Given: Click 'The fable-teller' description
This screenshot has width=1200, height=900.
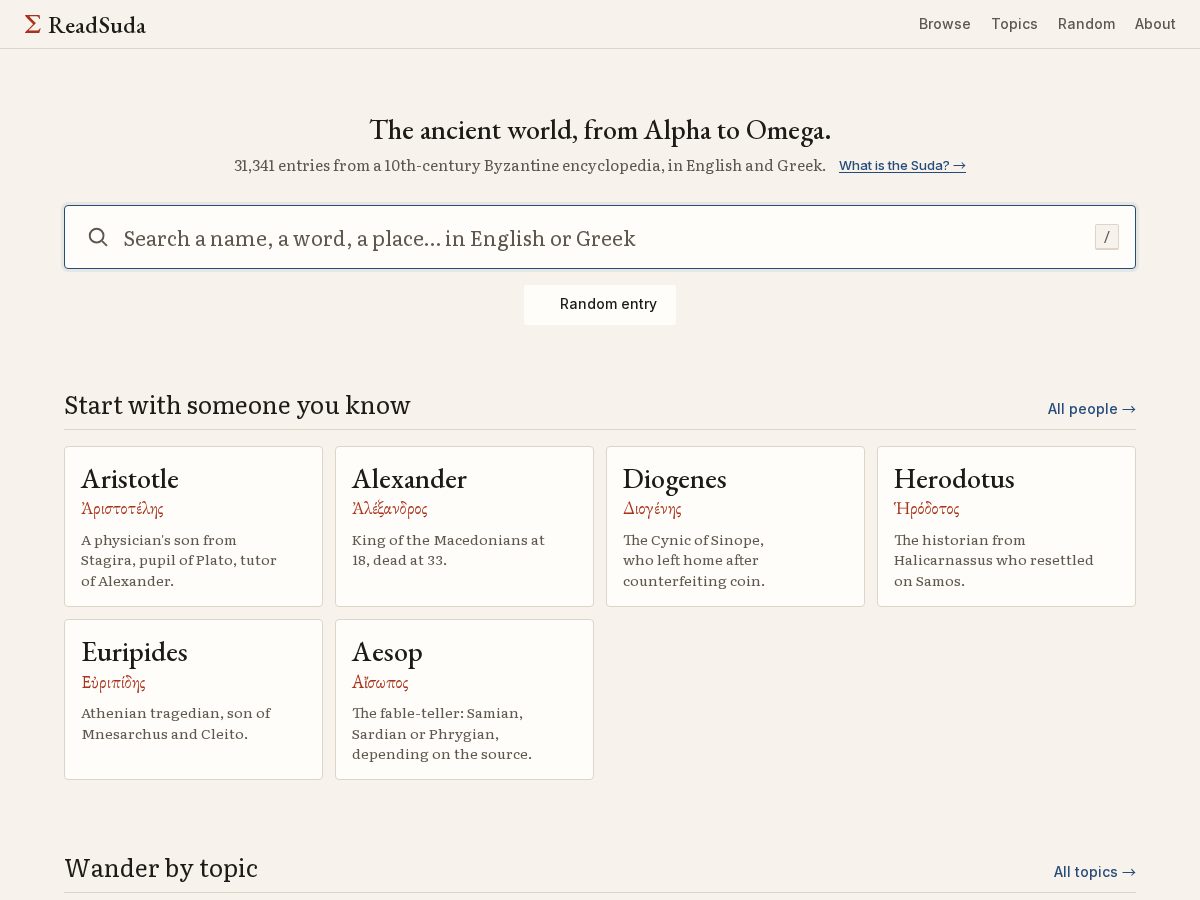Looking at the screenshot, I should click(441, 734).
